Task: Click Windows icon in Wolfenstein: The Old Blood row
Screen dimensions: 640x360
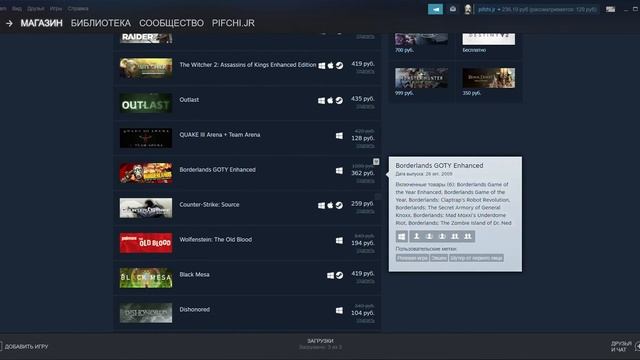Action: click(x=339, y=240)
